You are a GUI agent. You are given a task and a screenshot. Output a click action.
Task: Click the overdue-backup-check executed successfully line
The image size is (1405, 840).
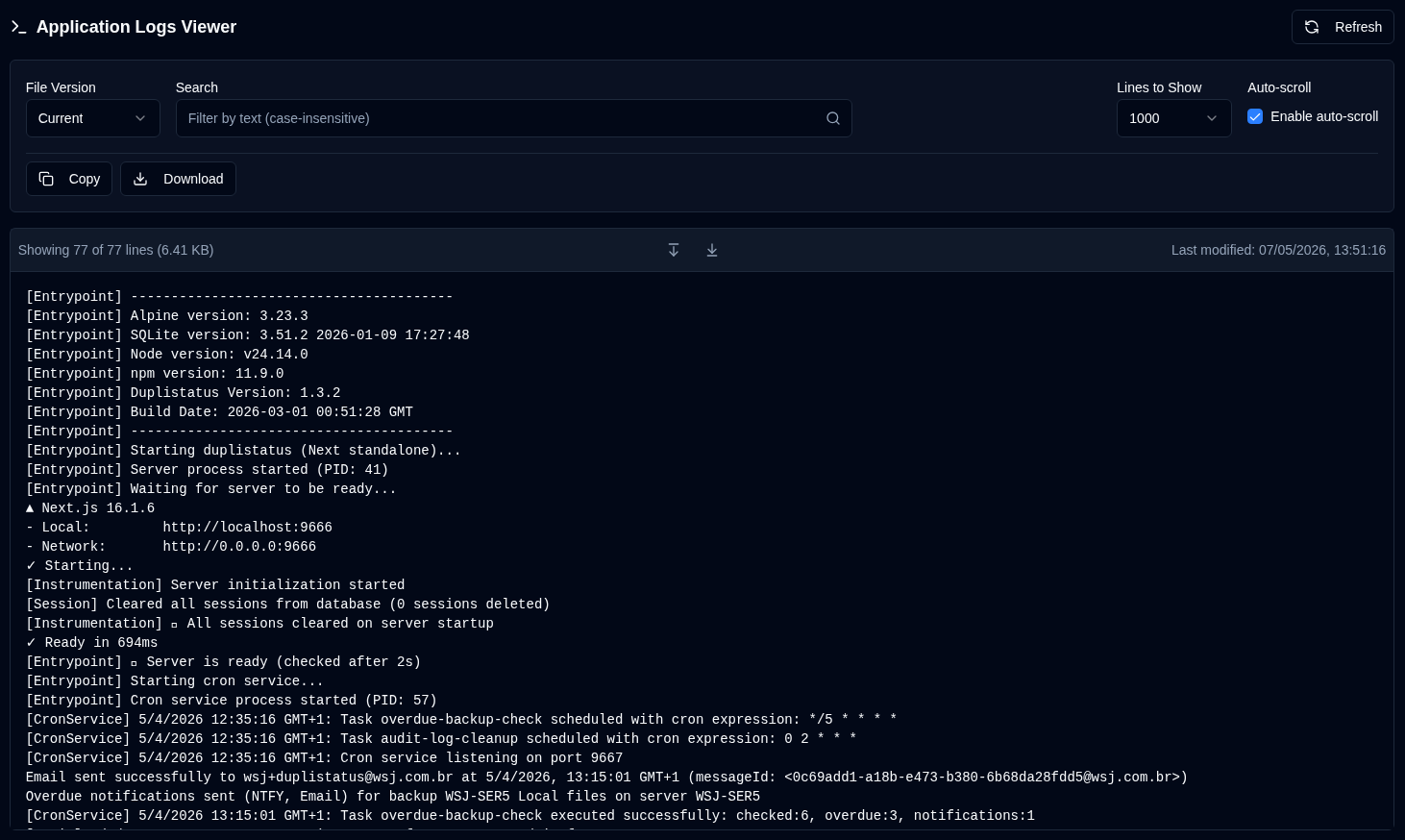[x=530, y=815]
